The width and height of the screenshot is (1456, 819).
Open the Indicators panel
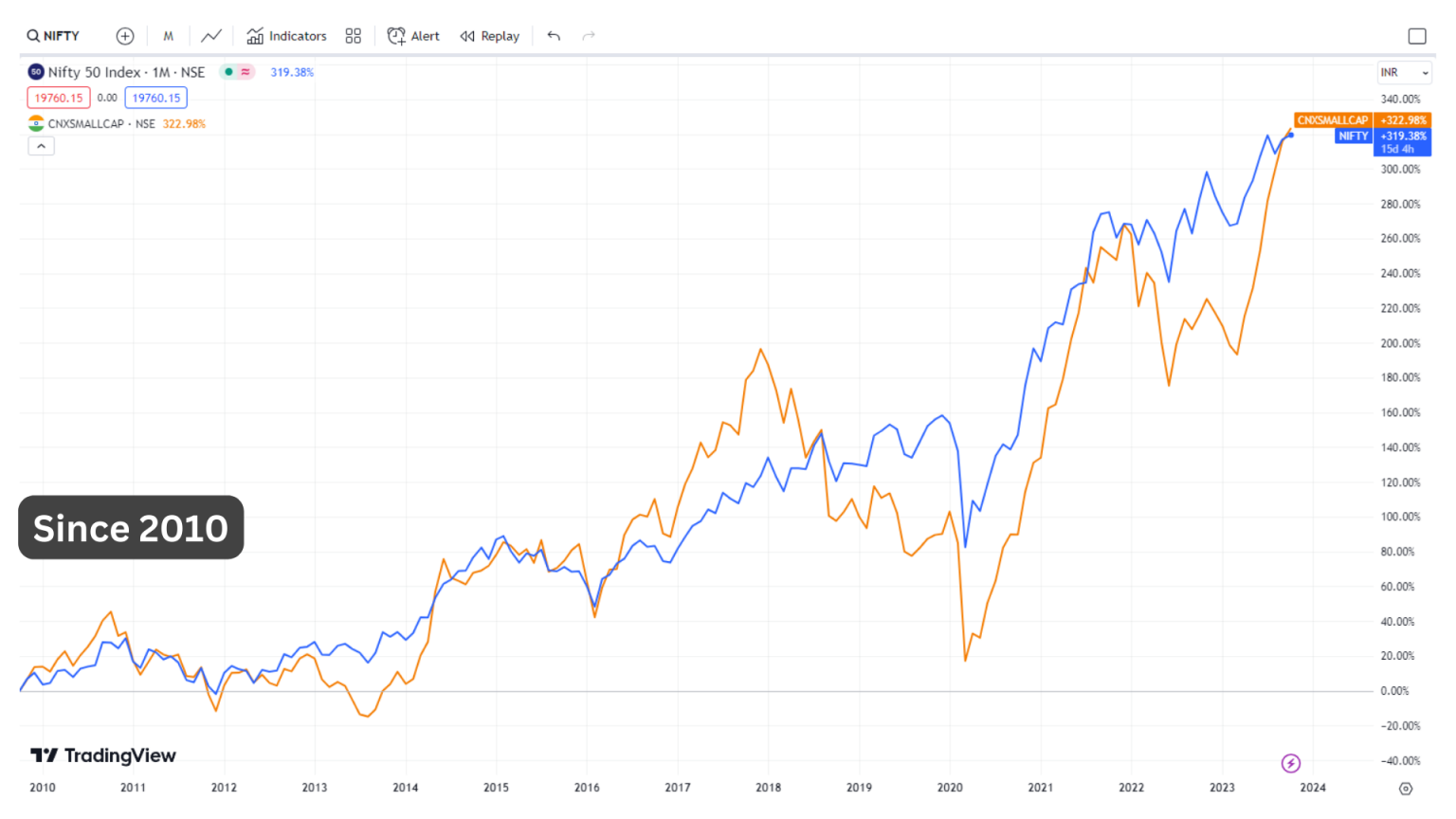tap(286, 35)
